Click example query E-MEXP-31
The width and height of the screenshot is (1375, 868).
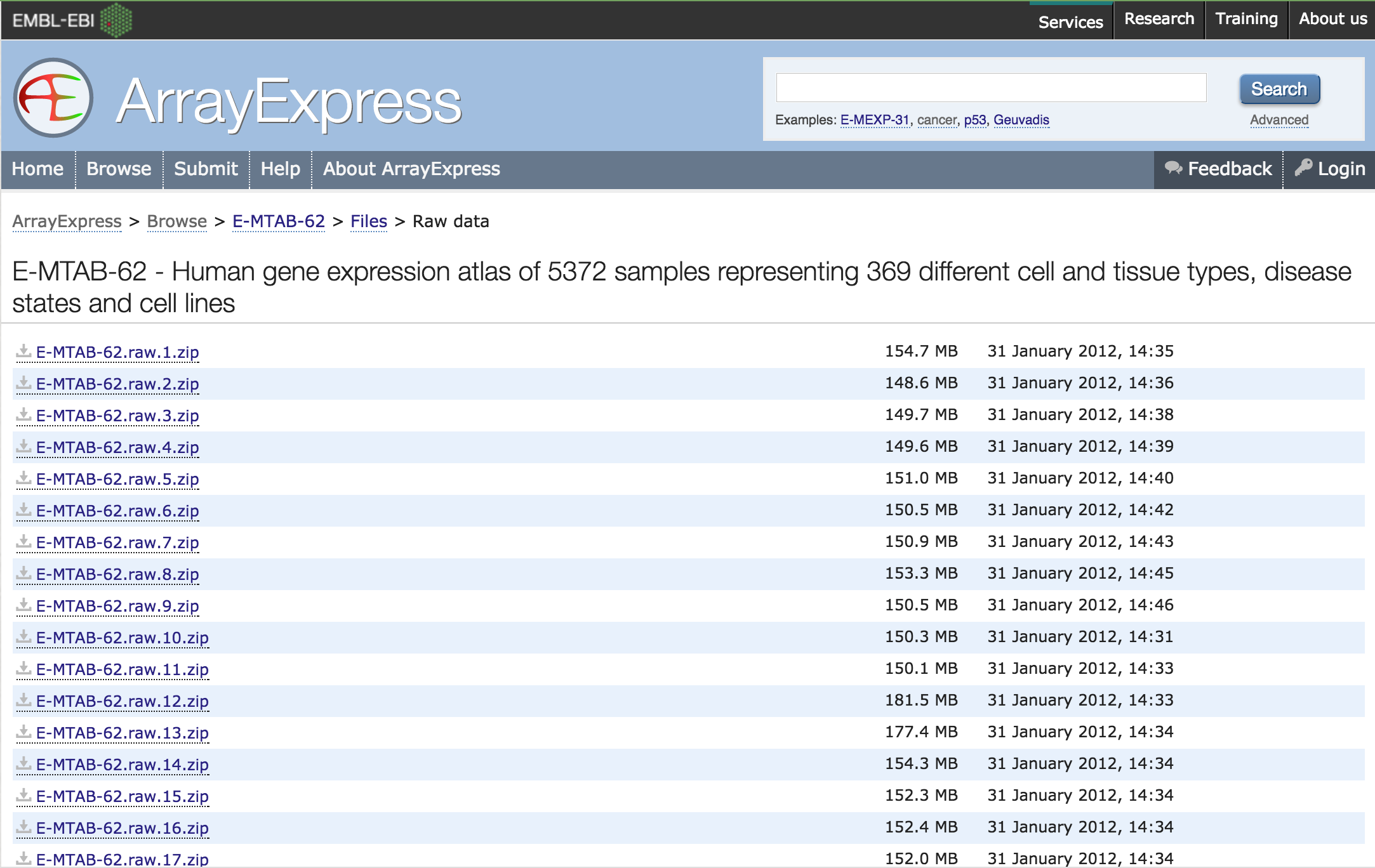coord(875,120)
